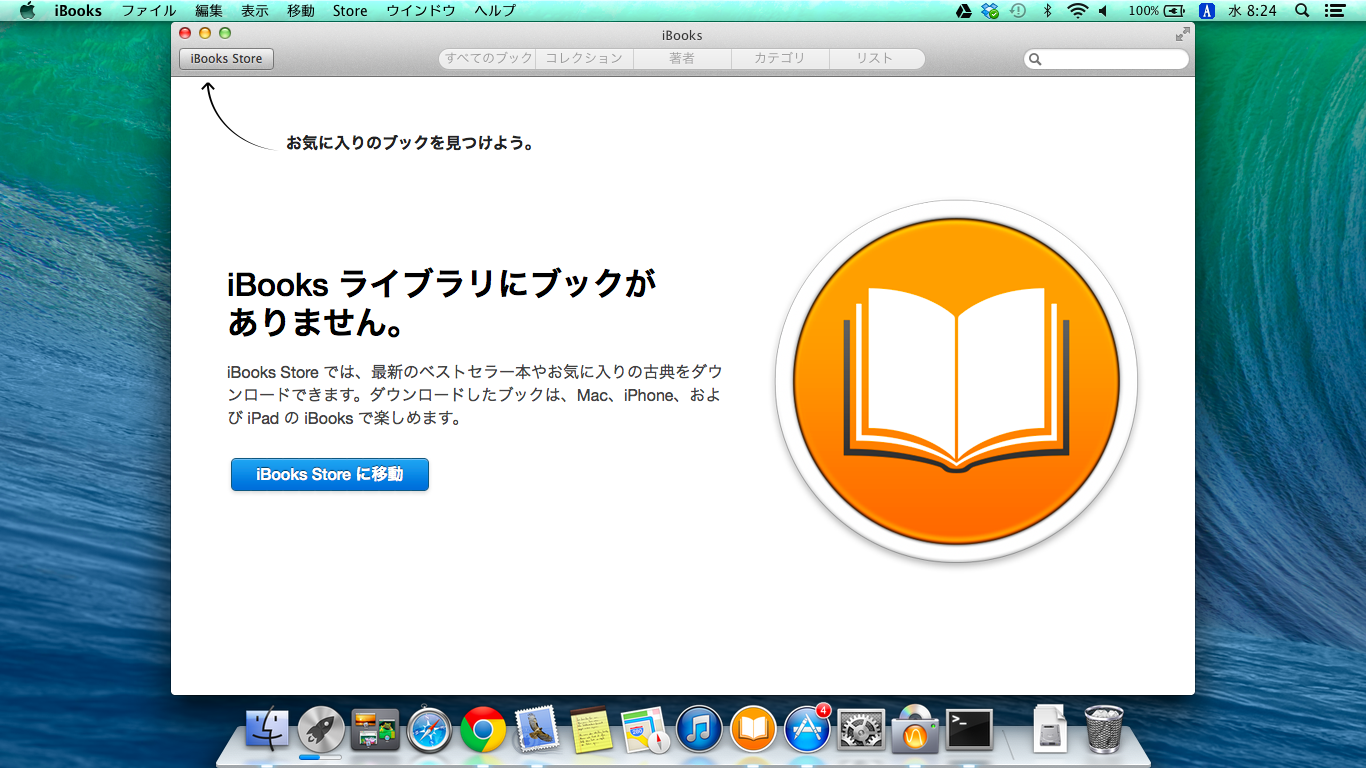Click the battery 100% indicator
Image resolution: width=1366 pixels, height=768 pixels.
coord(1156,11)
